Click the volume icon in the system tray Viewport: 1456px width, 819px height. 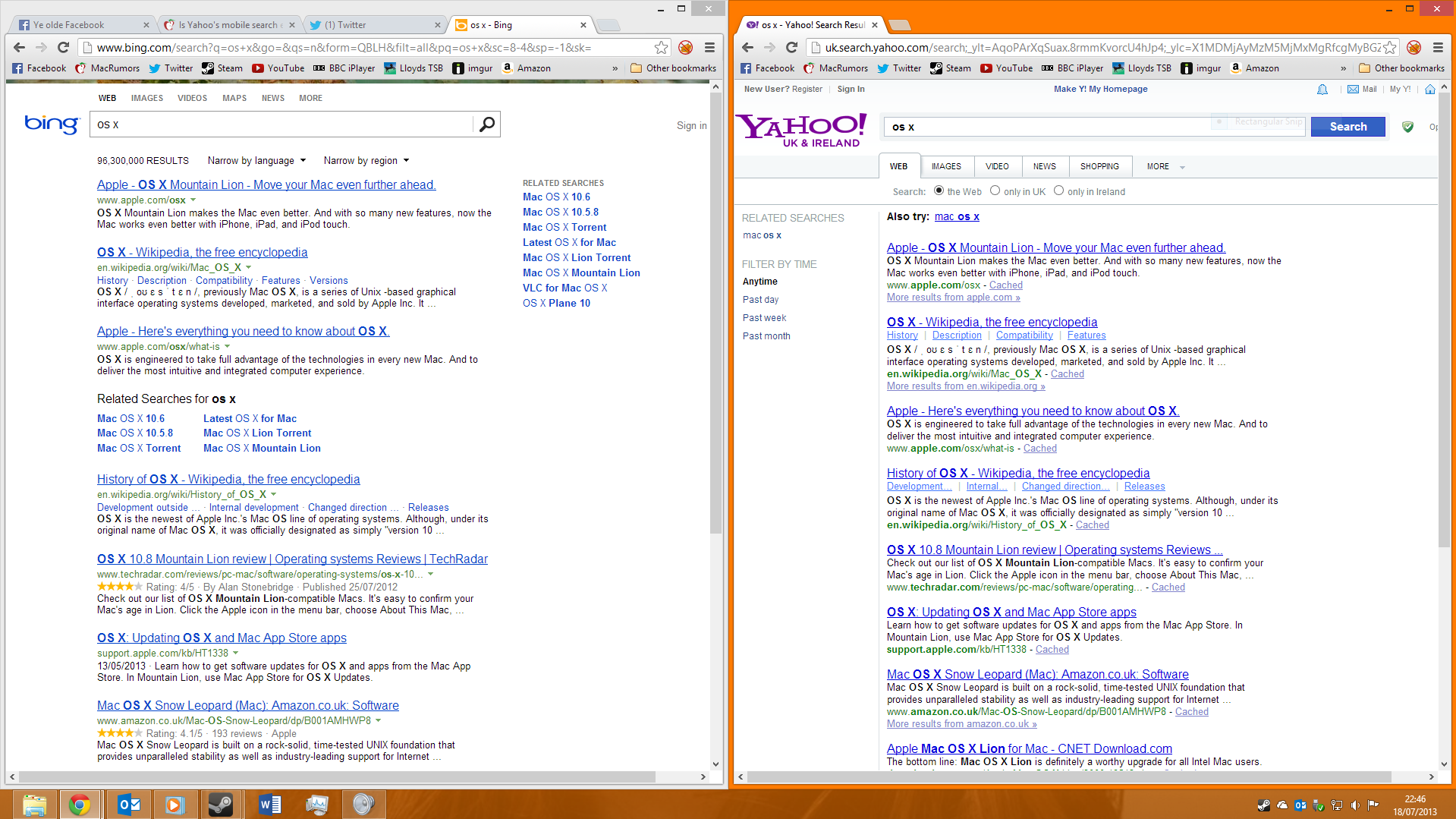(x=1354, y=805)
